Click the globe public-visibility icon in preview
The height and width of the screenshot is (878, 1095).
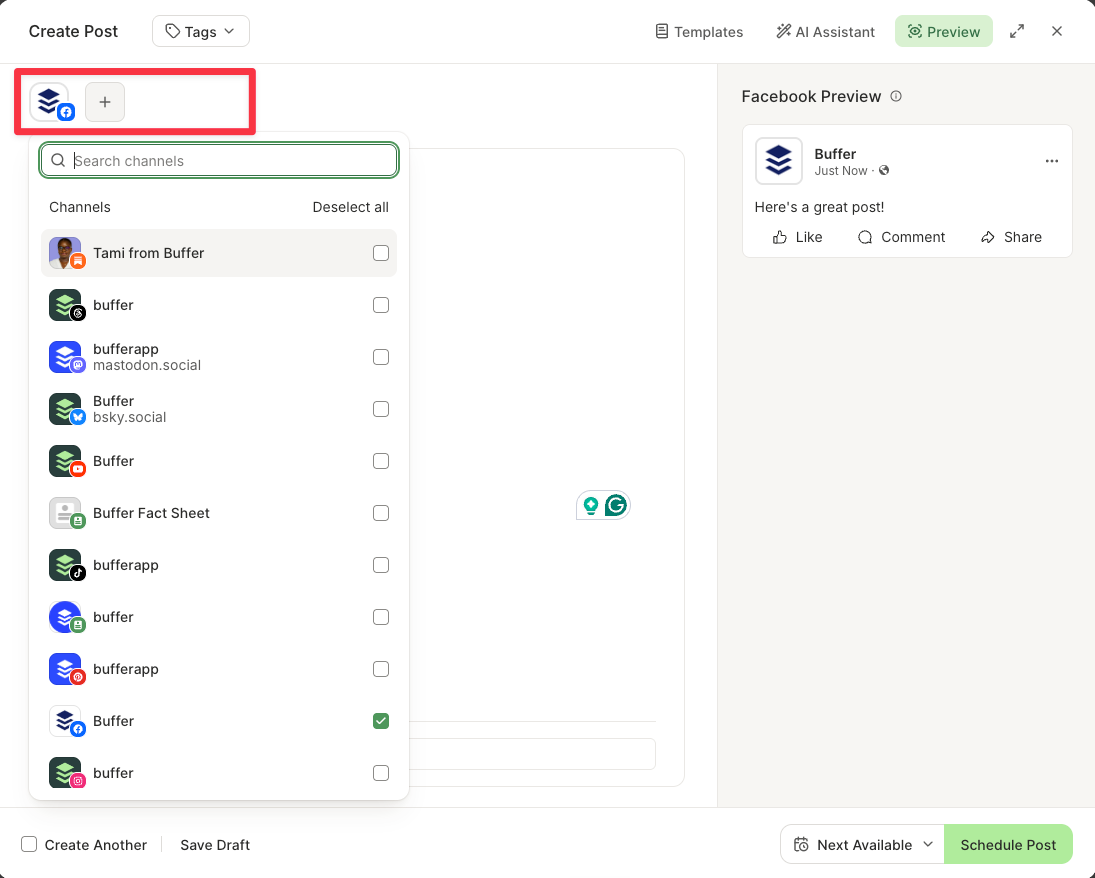[x=883, y=170]
